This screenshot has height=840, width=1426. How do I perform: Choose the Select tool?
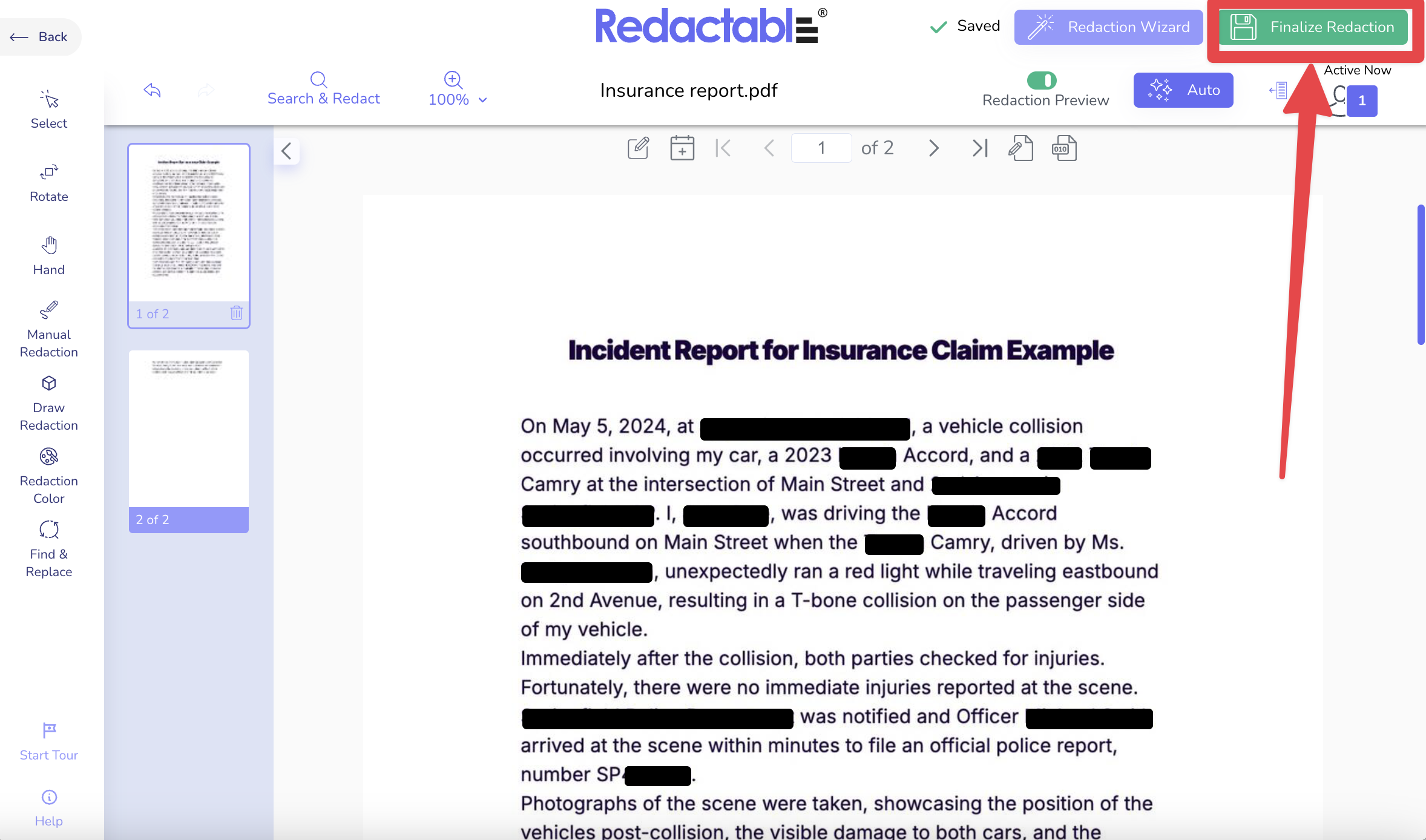point(48,110)
